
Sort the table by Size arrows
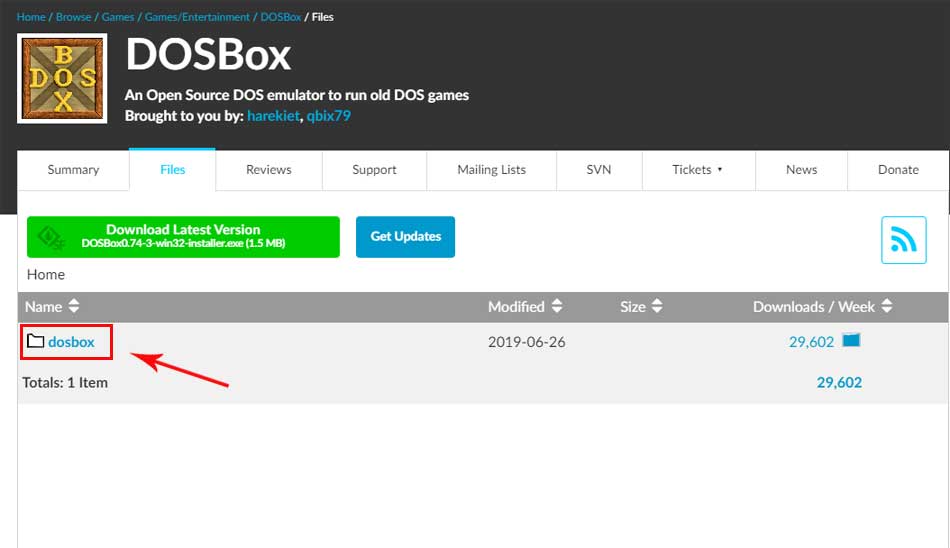(x=657, y=306)
